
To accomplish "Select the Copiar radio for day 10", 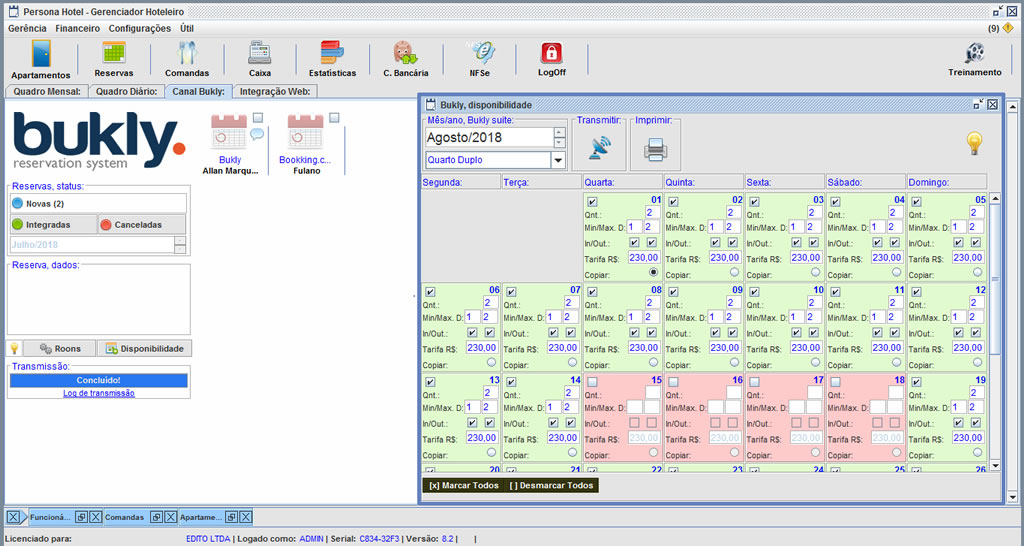I will [816, 362].
